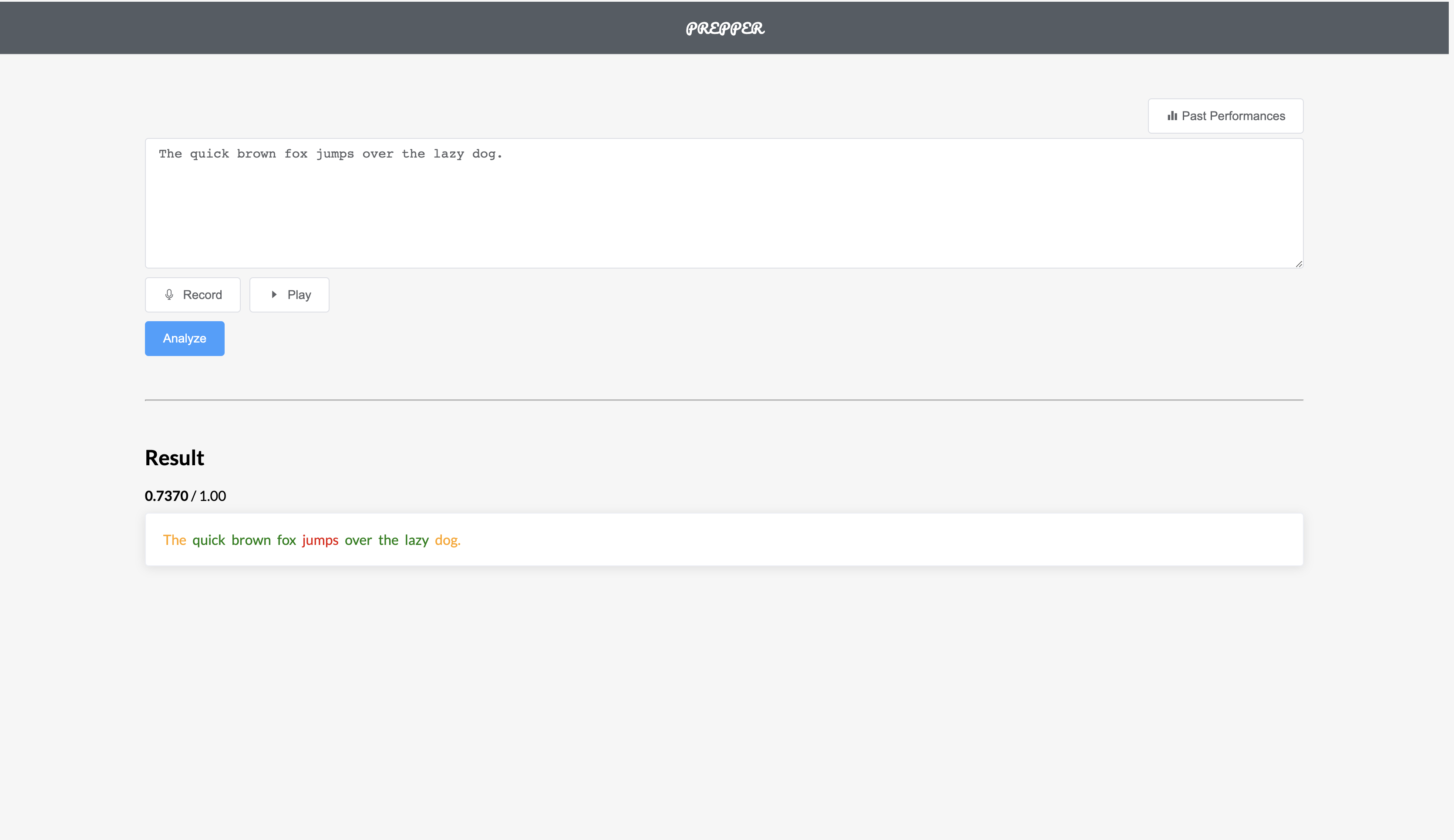Click the microphone icon in Record button
This screenshot has height=840, width=1454.
pos(169,295)
